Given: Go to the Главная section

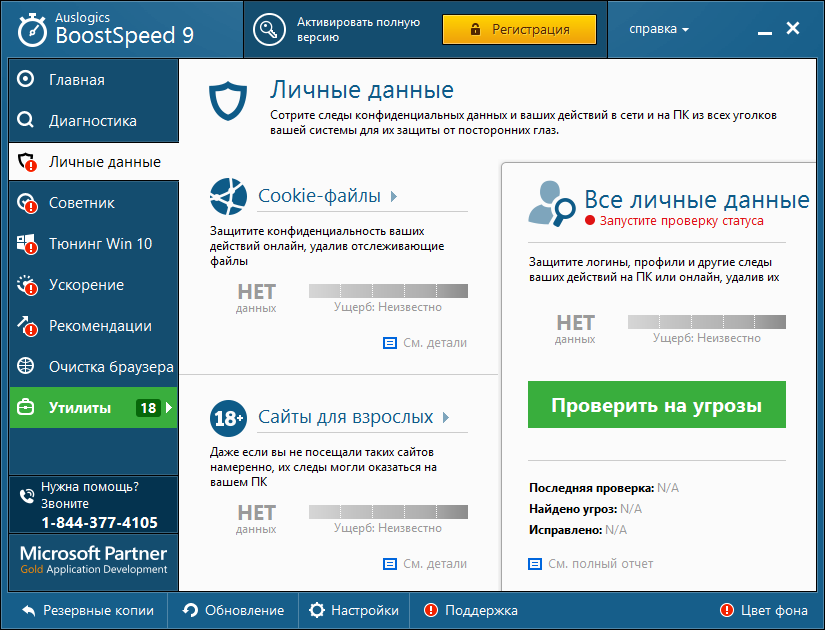Looking at the screenshot, I should pos(94,79).
